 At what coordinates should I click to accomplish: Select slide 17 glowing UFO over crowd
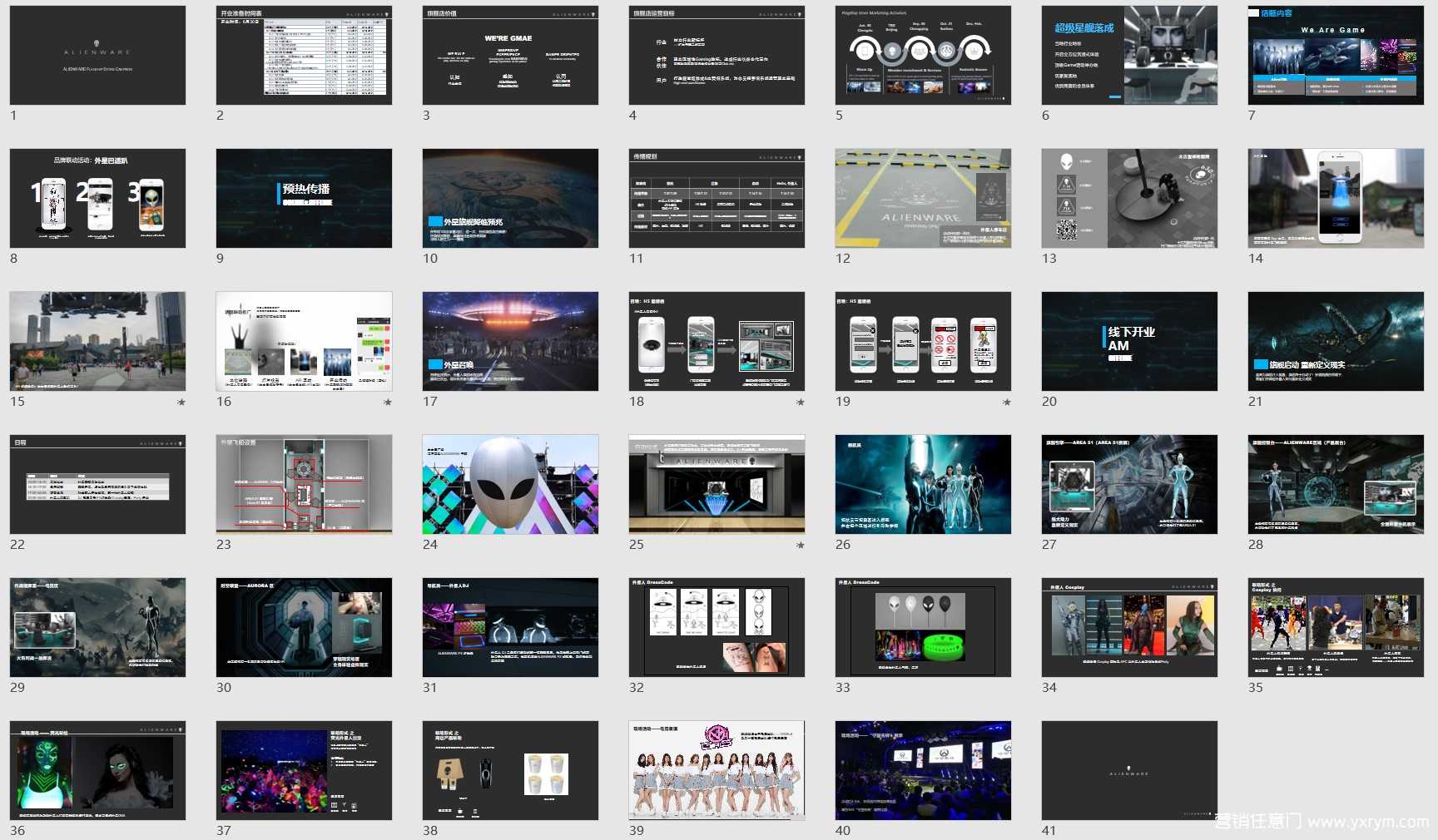pyautogui.click(x=510, y=341)
